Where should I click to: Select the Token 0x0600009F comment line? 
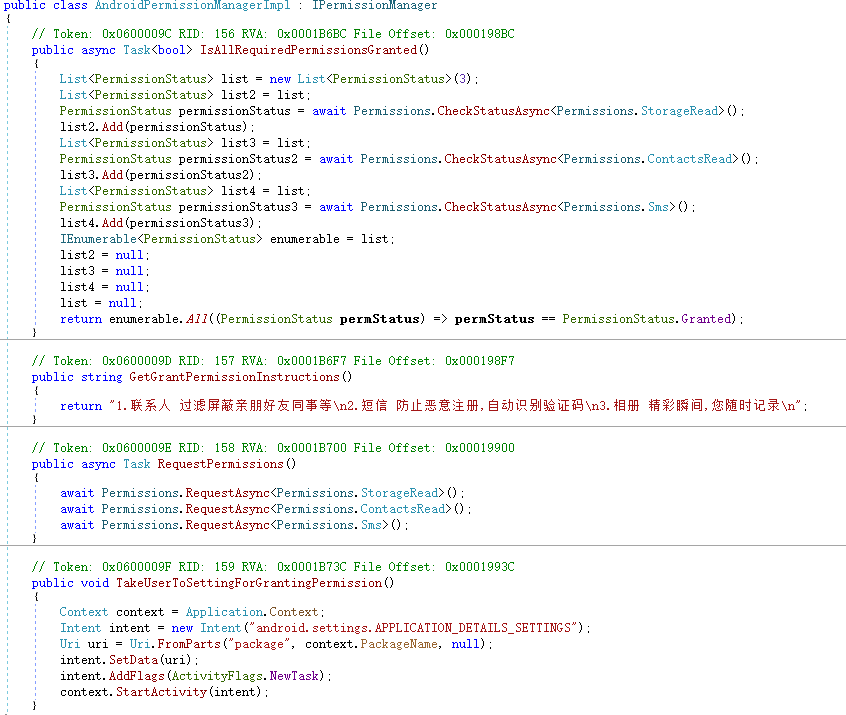click(x=273, y=567)
